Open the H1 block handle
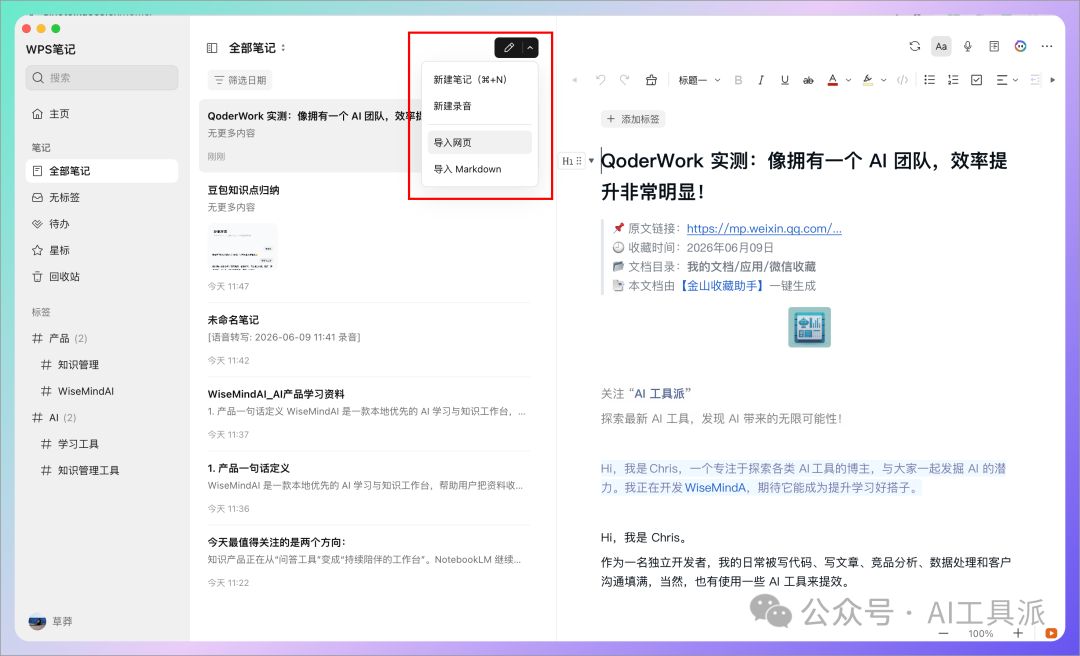Image resolution: width=1080 pixels, height=656 pixels. 571,161
